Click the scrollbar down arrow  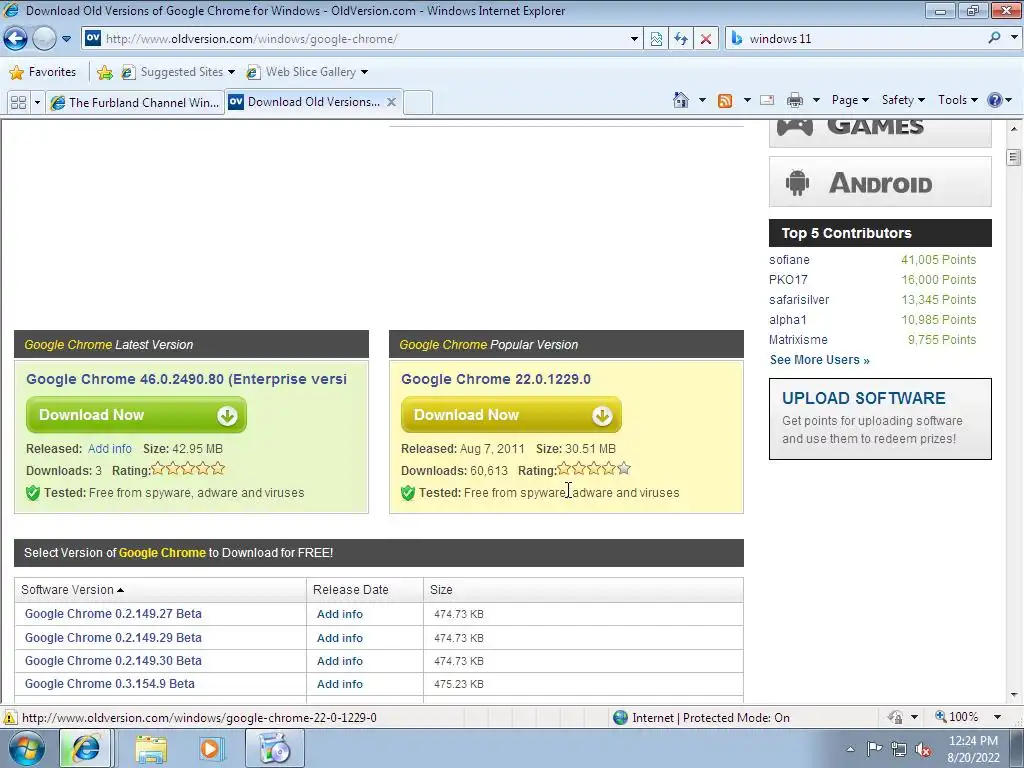(x=1014, y=695)
